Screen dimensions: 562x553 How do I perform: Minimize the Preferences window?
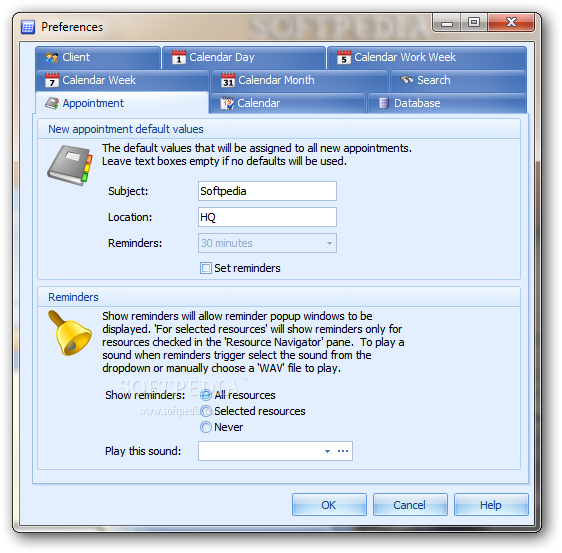tap(447, 23)
